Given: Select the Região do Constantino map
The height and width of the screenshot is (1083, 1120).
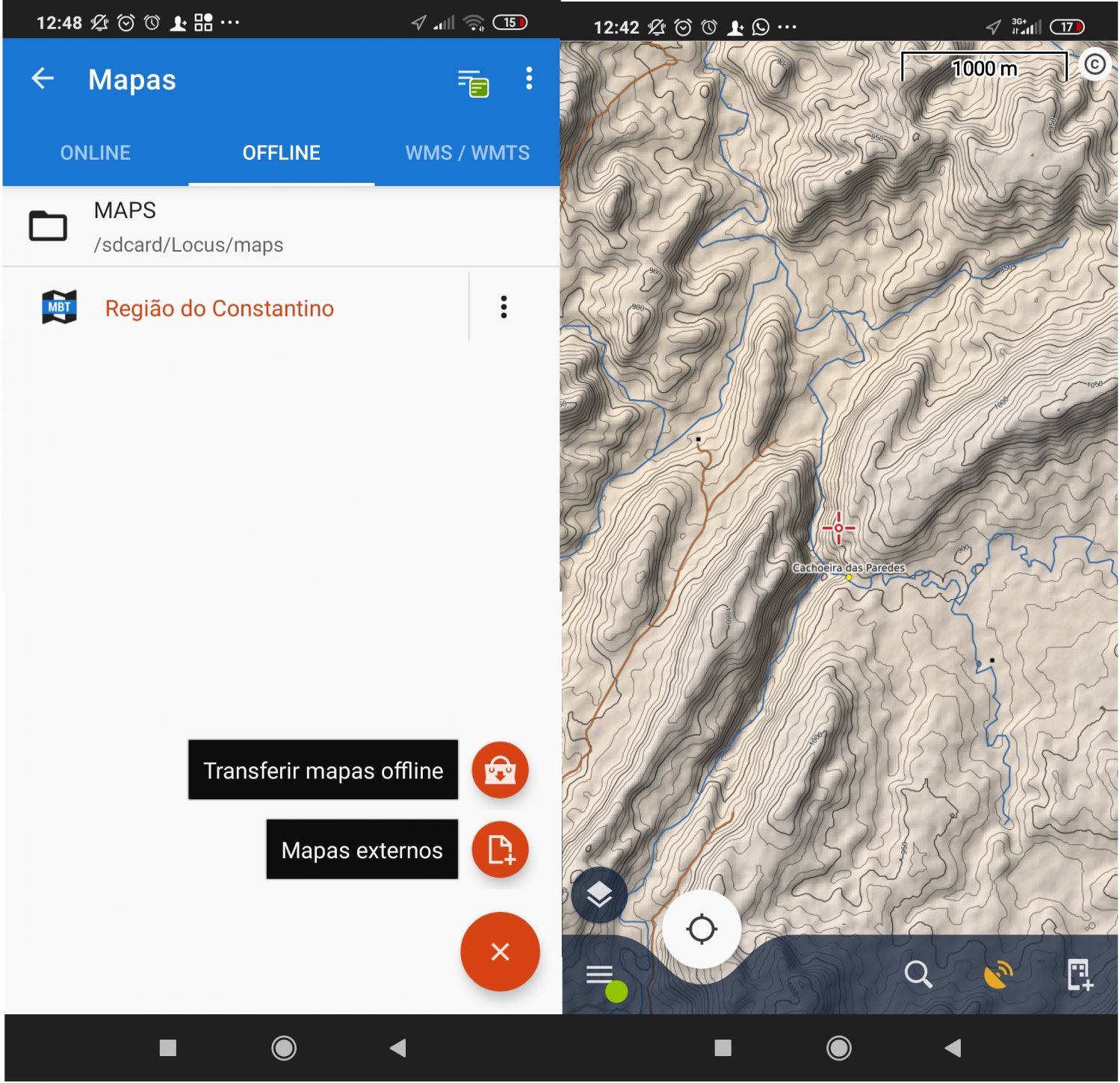Looking at the screenshot, I should point(219,308).
